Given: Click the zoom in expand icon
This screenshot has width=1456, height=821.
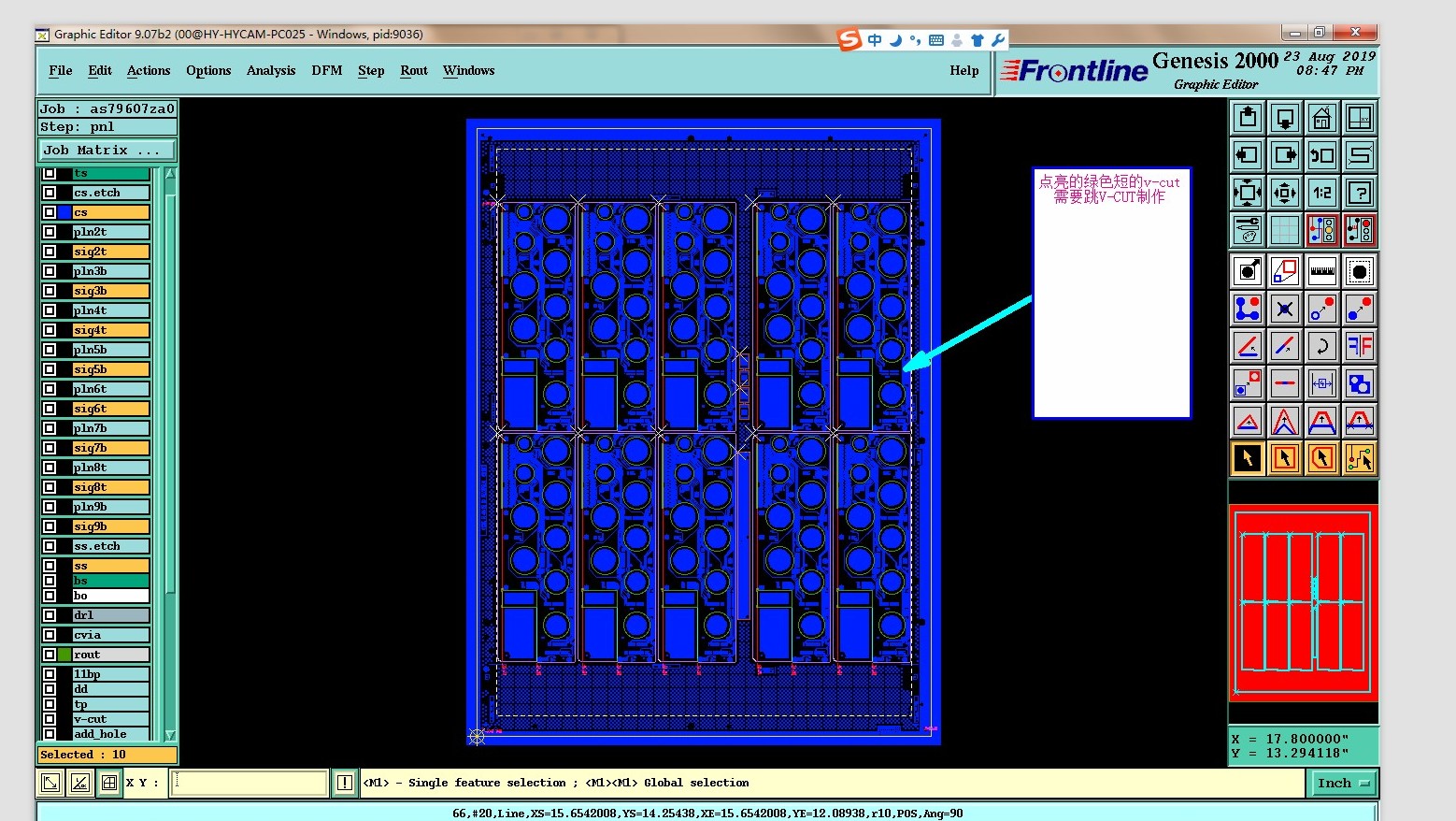Looking at the screenshot, I should click(x=1248, y=193).
